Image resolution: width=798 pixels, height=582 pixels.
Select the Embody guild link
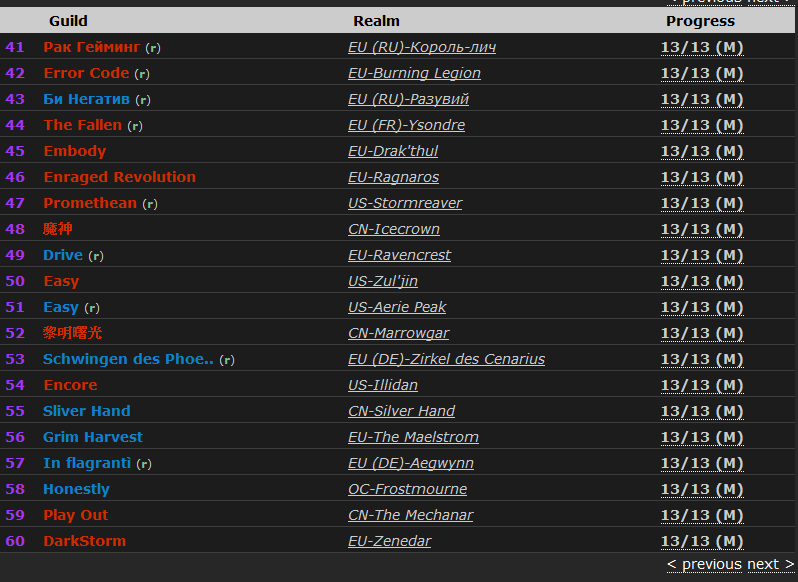pyautogui.click(x=75, y=151)
